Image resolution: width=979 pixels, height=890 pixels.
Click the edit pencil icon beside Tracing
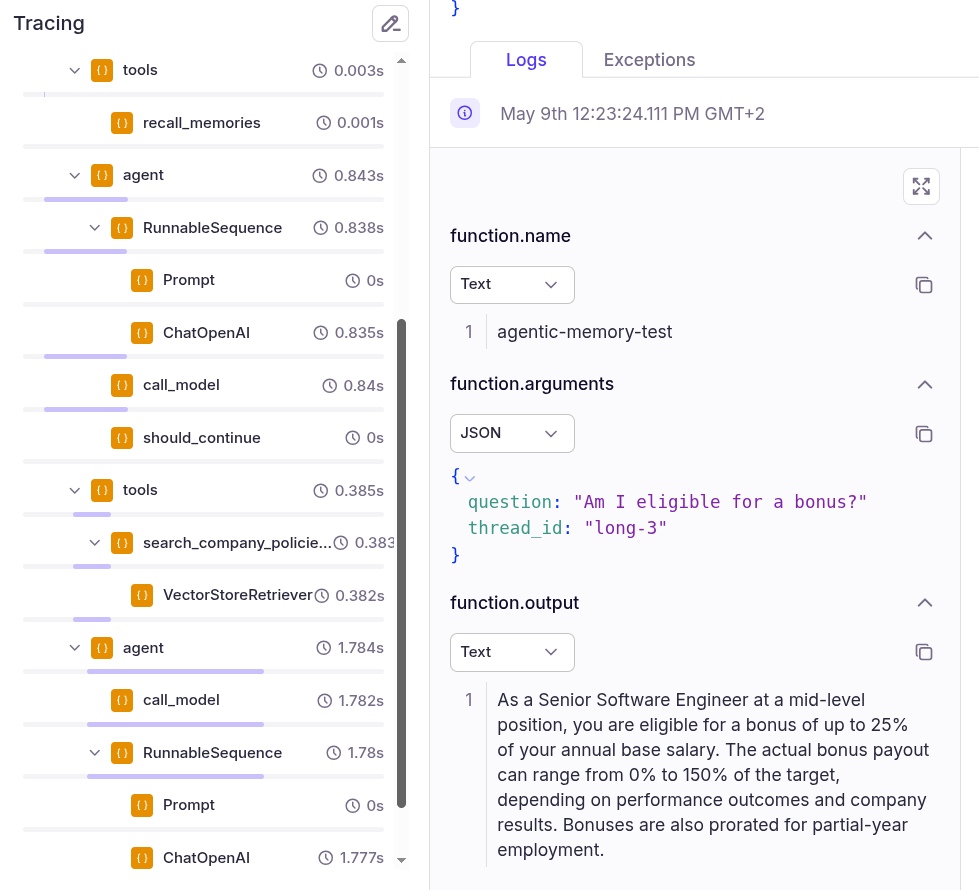click(x=390, y=24)
